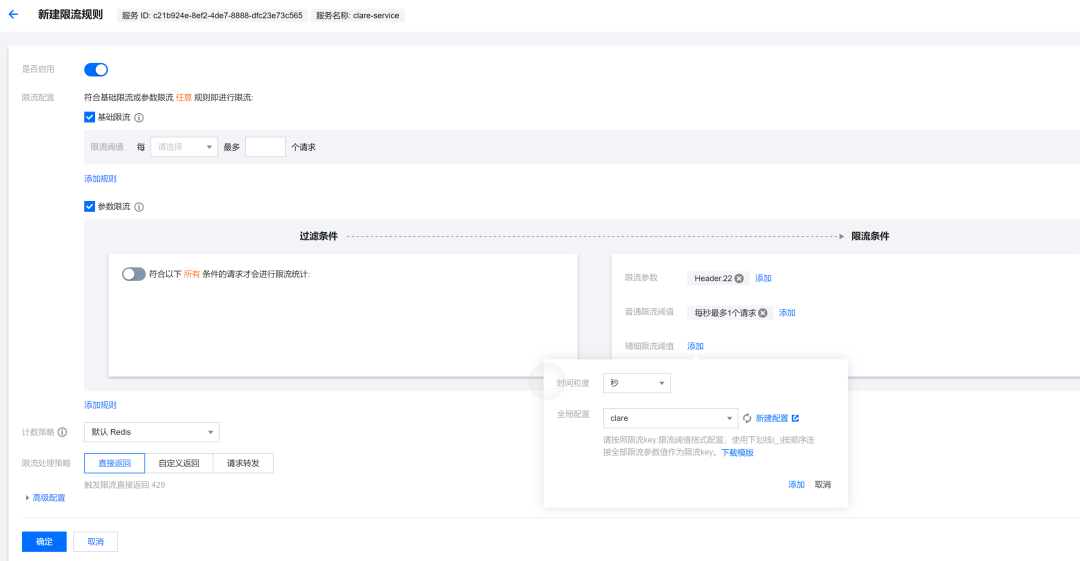Click the bottom 取消 button
The width and height of the screenshot is (1080, 561).
(x=96, y=542)
